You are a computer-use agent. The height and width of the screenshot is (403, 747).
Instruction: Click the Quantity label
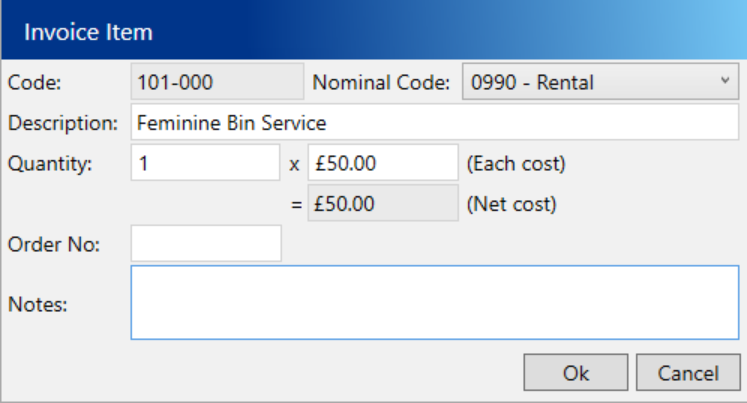click(49, 164)
